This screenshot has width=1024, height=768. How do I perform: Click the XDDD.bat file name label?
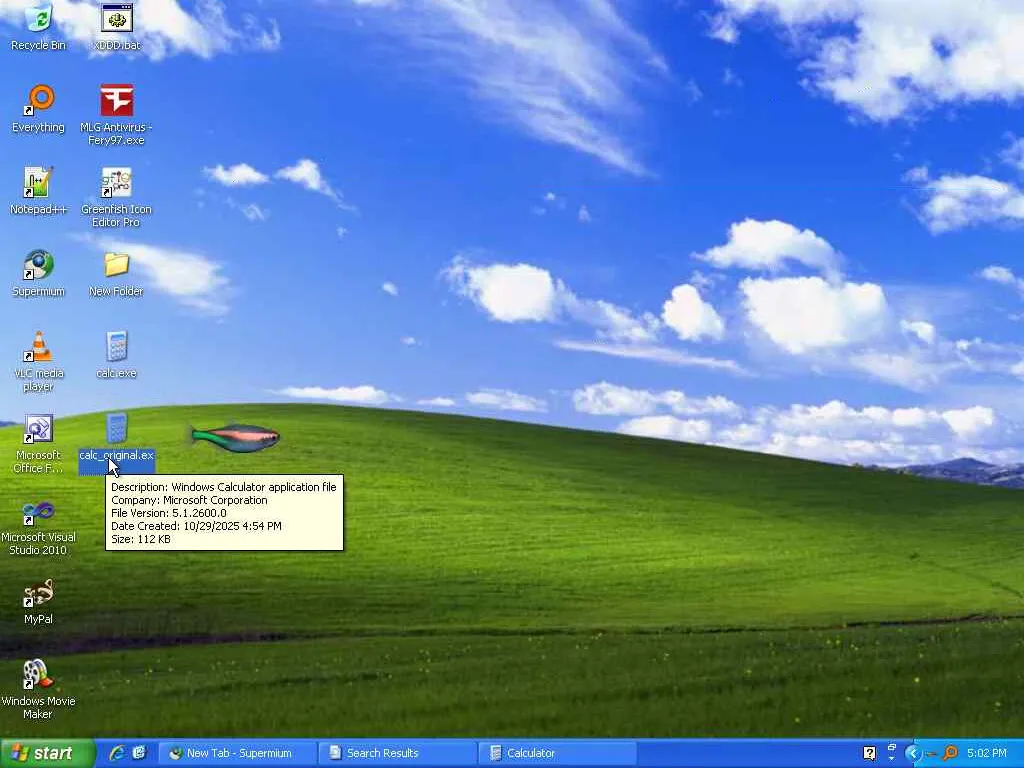116,45
